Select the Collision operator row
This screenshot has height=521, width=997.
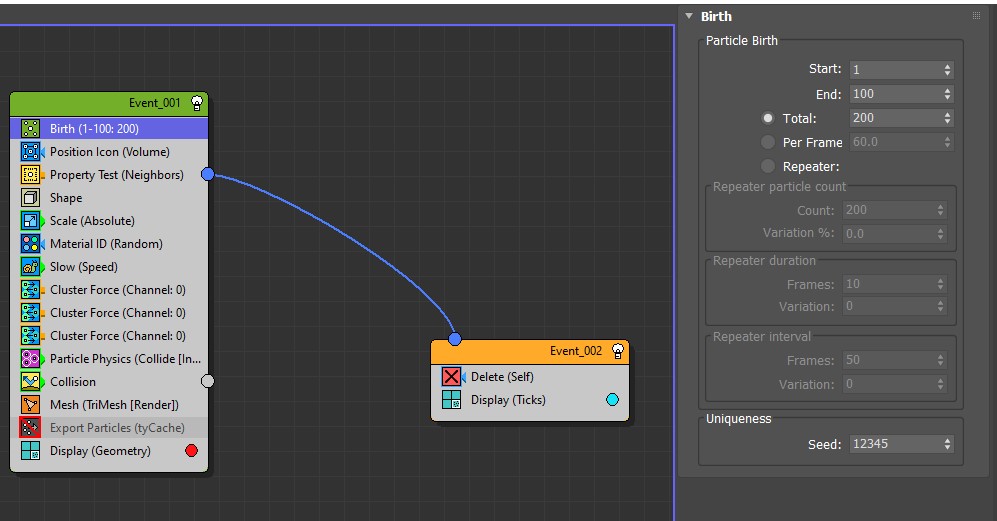coord(109,382)
